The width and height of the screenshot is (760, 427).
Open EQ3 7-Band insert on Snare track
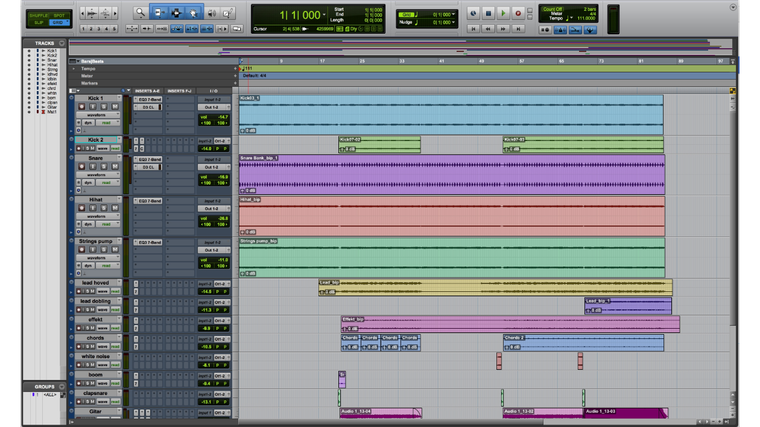pos(148,159)
